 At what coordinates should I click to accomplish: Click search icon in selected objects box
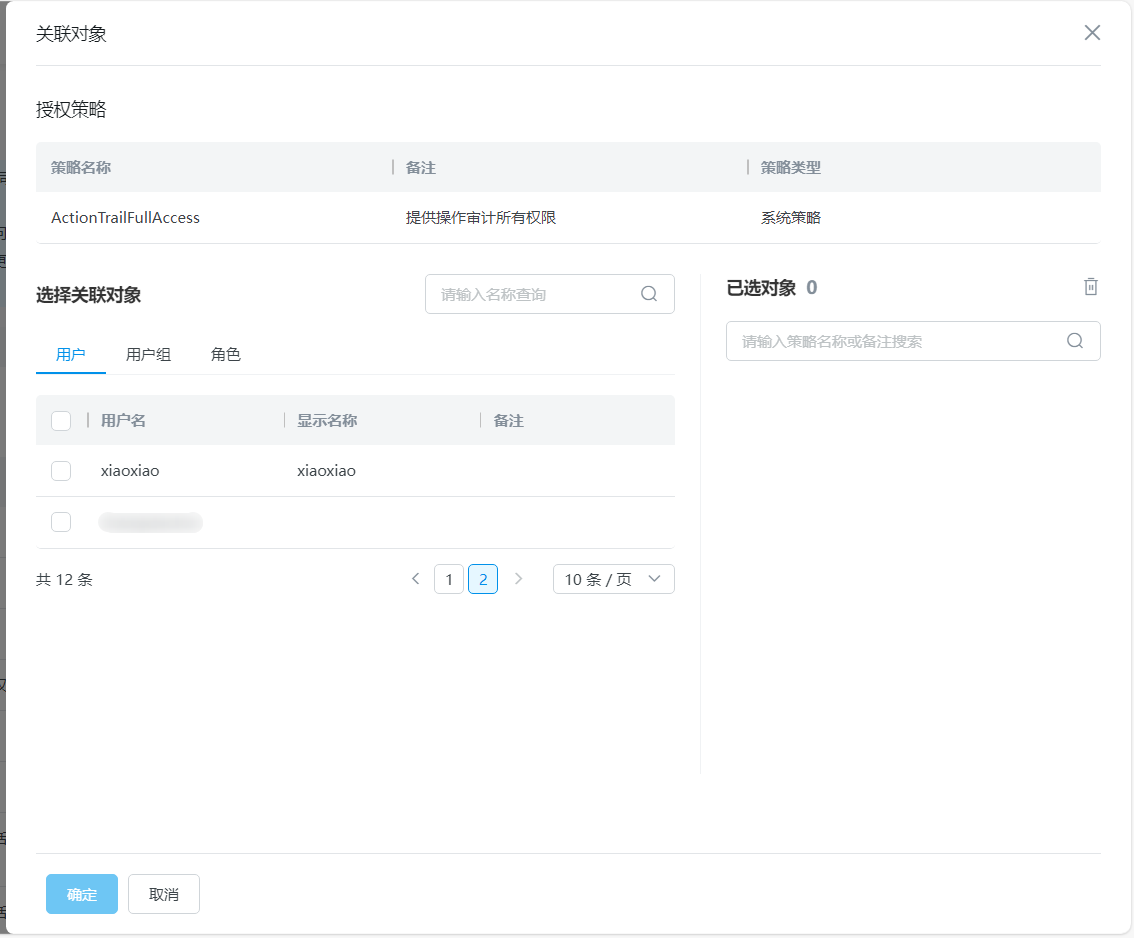(x=1075, y=341)
